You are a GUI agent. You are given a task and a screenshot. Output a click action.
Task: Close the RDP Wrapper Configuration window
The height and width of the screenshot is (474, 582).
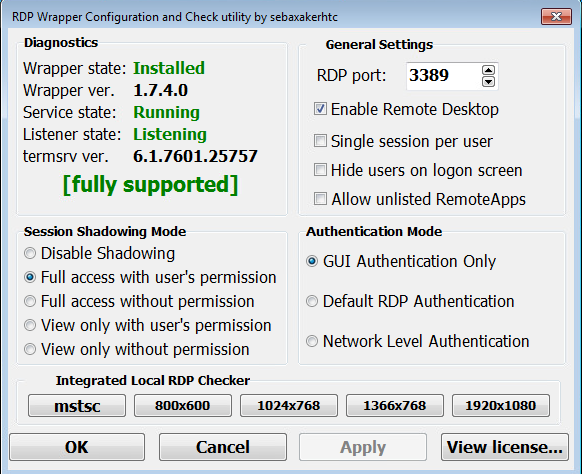click(556, 17)
